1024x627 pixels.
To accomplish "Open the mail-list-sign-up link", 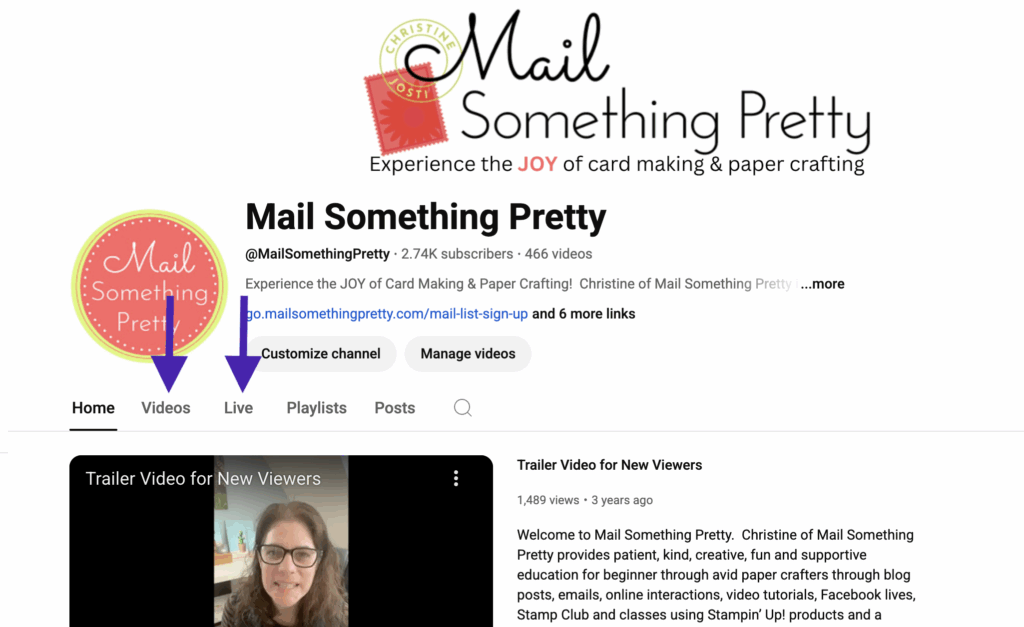I will point(387,314).
